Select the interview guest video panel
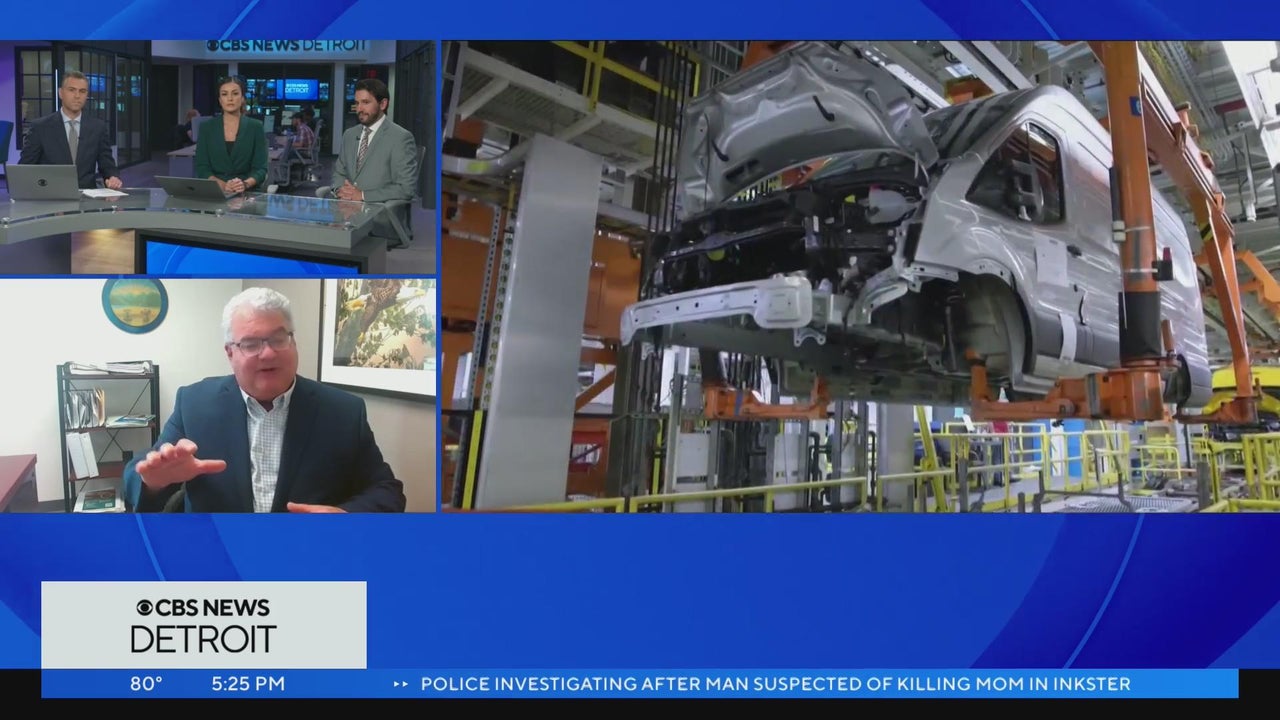1280x720 pixels. 217,395
